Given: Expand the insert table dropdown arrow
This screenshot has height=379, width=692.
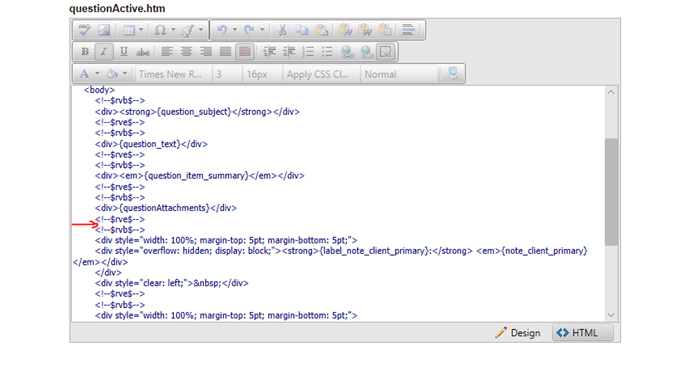Looking at the screenshot, I should [141, 30].
